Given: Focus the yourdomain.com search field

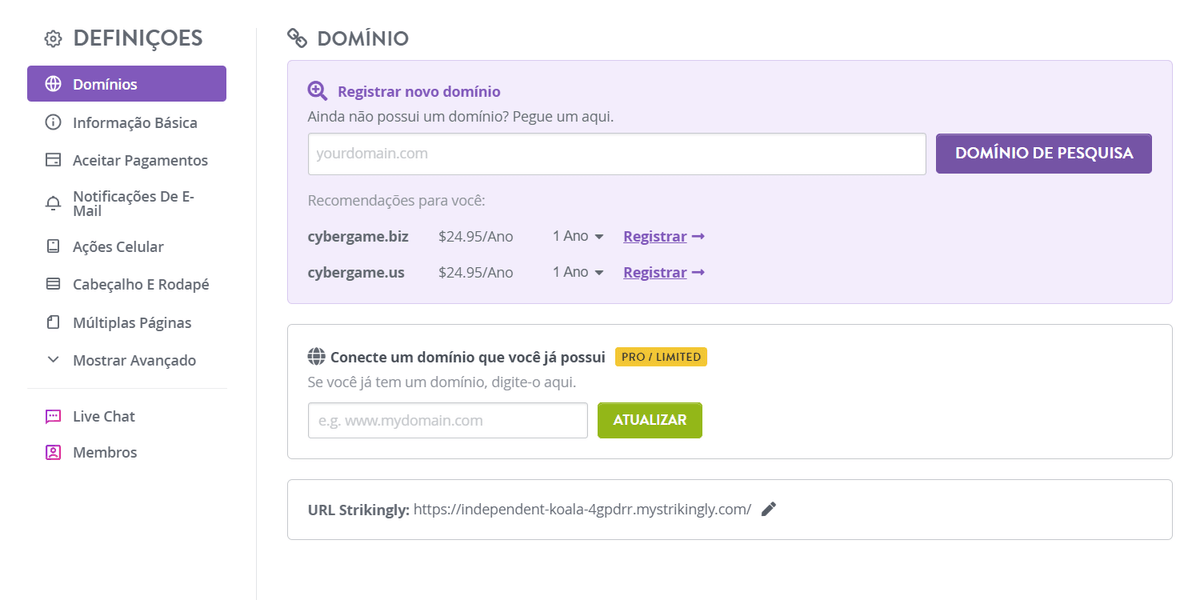Looking at the screenshot, I should (616, 154).
